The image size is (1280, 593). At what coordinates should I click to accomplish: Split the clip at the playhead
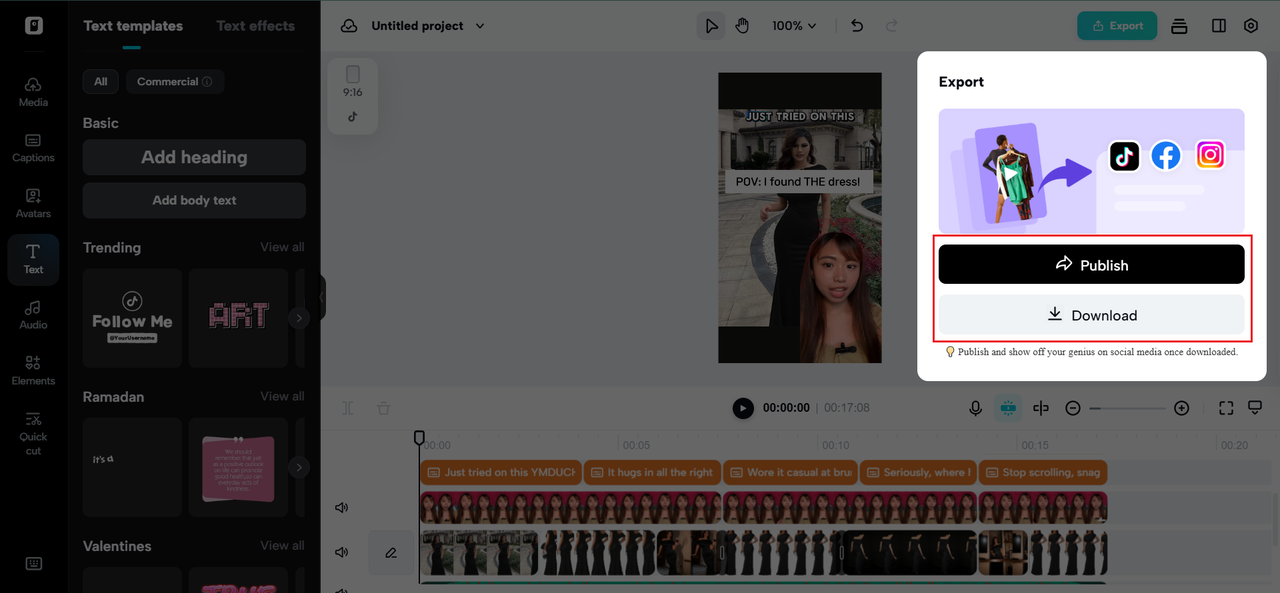coord(1041,408)
